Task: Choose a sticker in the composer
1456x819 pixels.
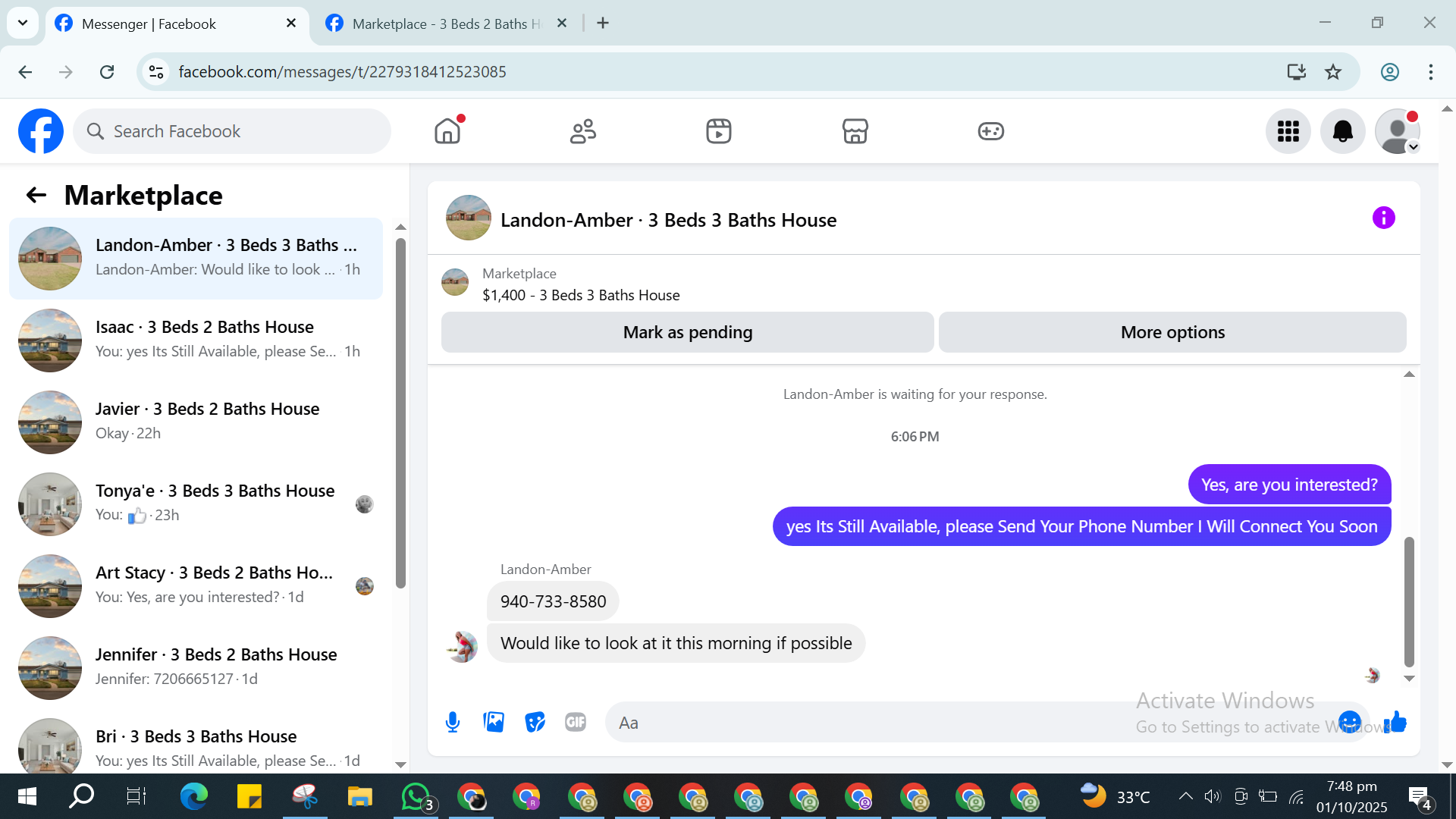Action: (535, 722)
